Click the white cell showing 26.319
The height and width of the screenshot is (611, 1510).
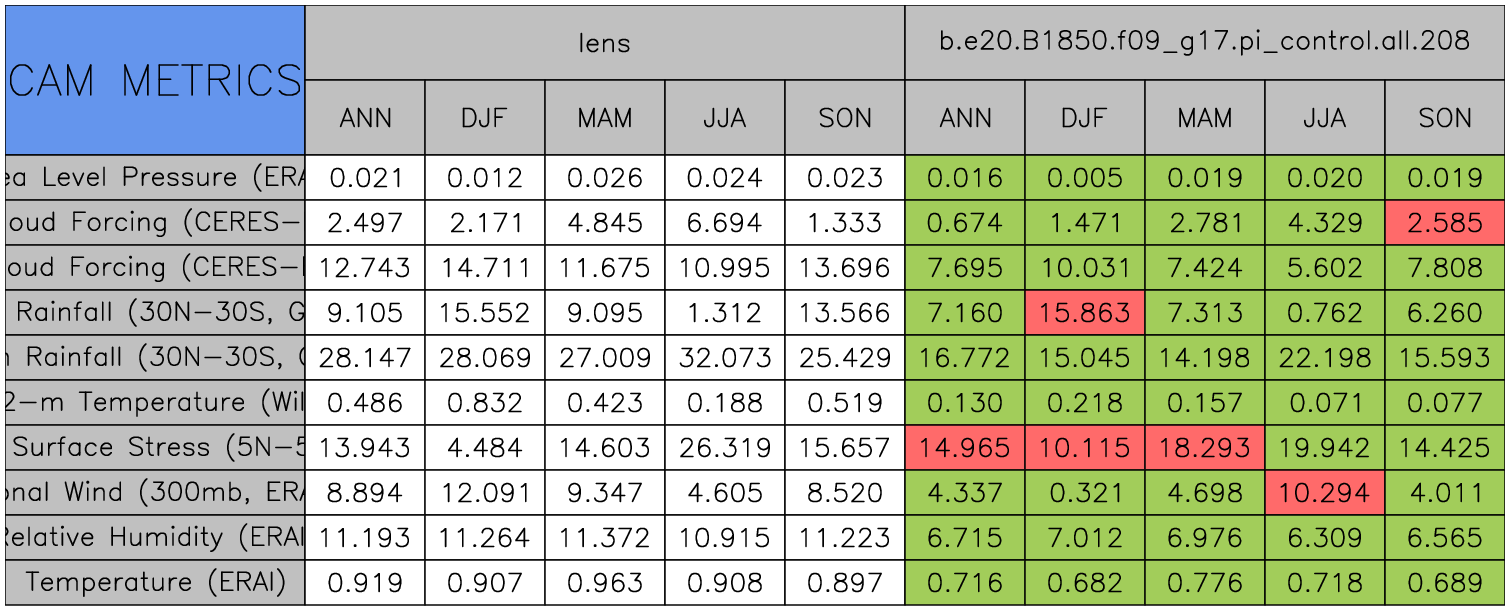click(x=725, y=448)
